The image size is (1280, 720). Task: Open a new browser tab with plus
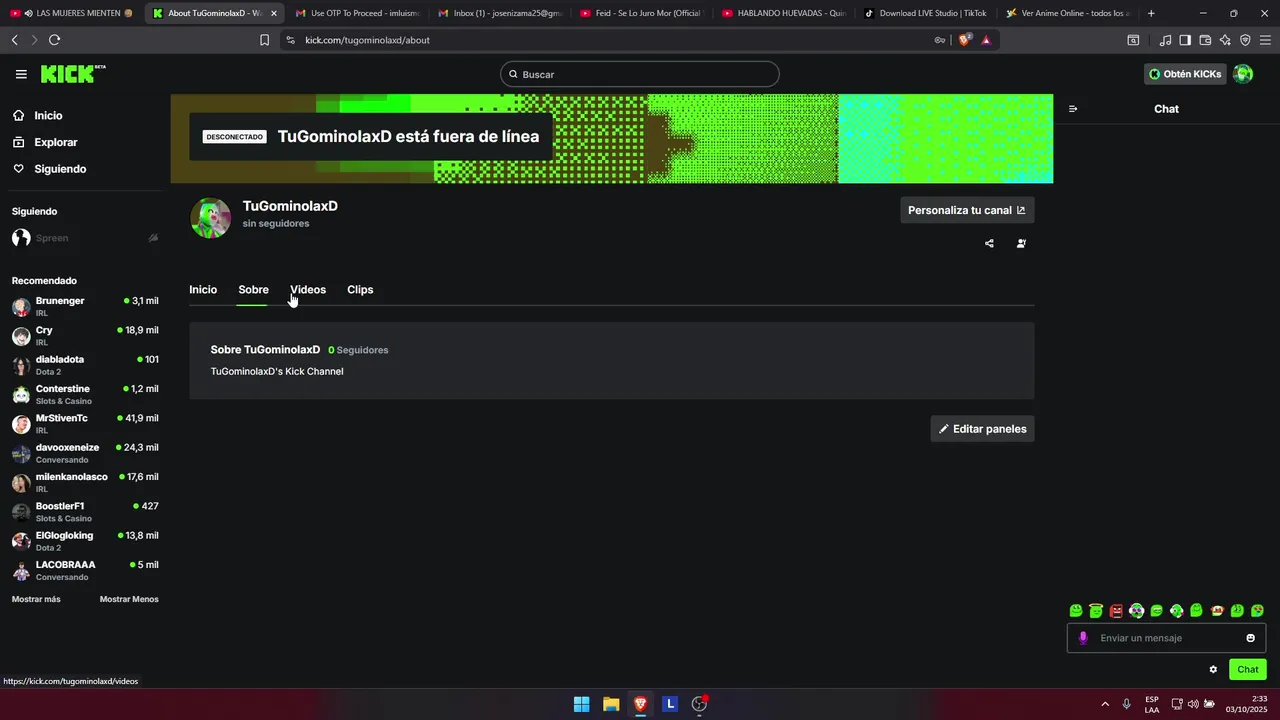pyautogui.click(x=1151, y=13)
